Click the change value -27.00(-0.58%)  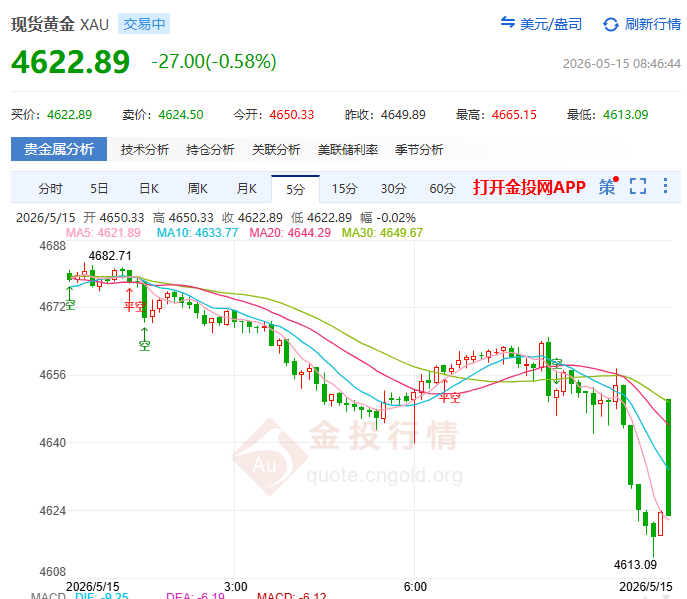(x=214, y=62)
